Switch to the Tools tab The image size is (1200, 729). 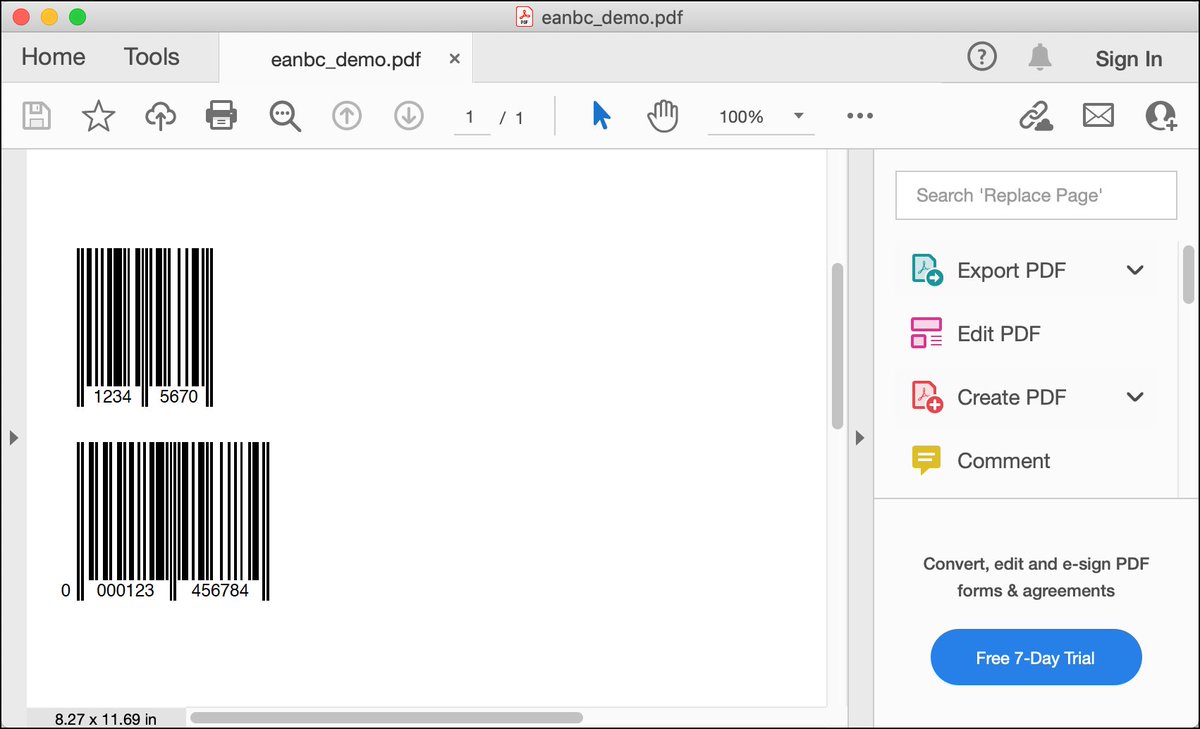[x=151, y=57]
